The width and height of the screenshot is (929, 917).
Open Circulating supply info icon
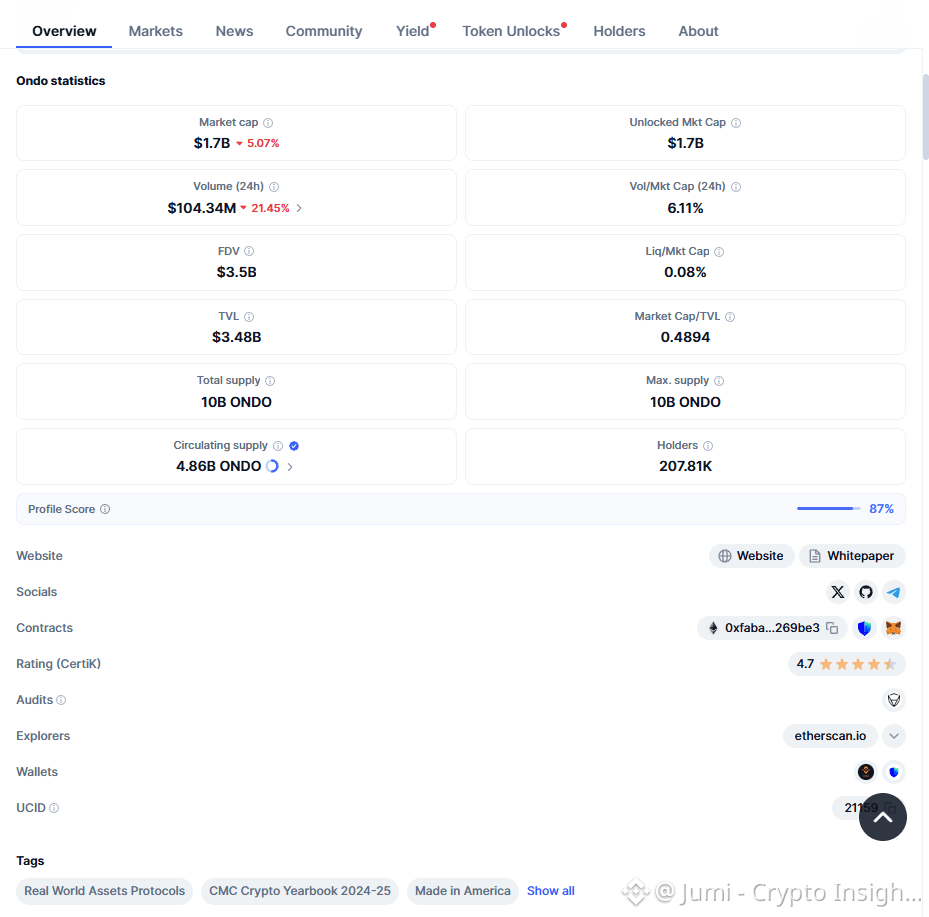[x=278, y=445]
